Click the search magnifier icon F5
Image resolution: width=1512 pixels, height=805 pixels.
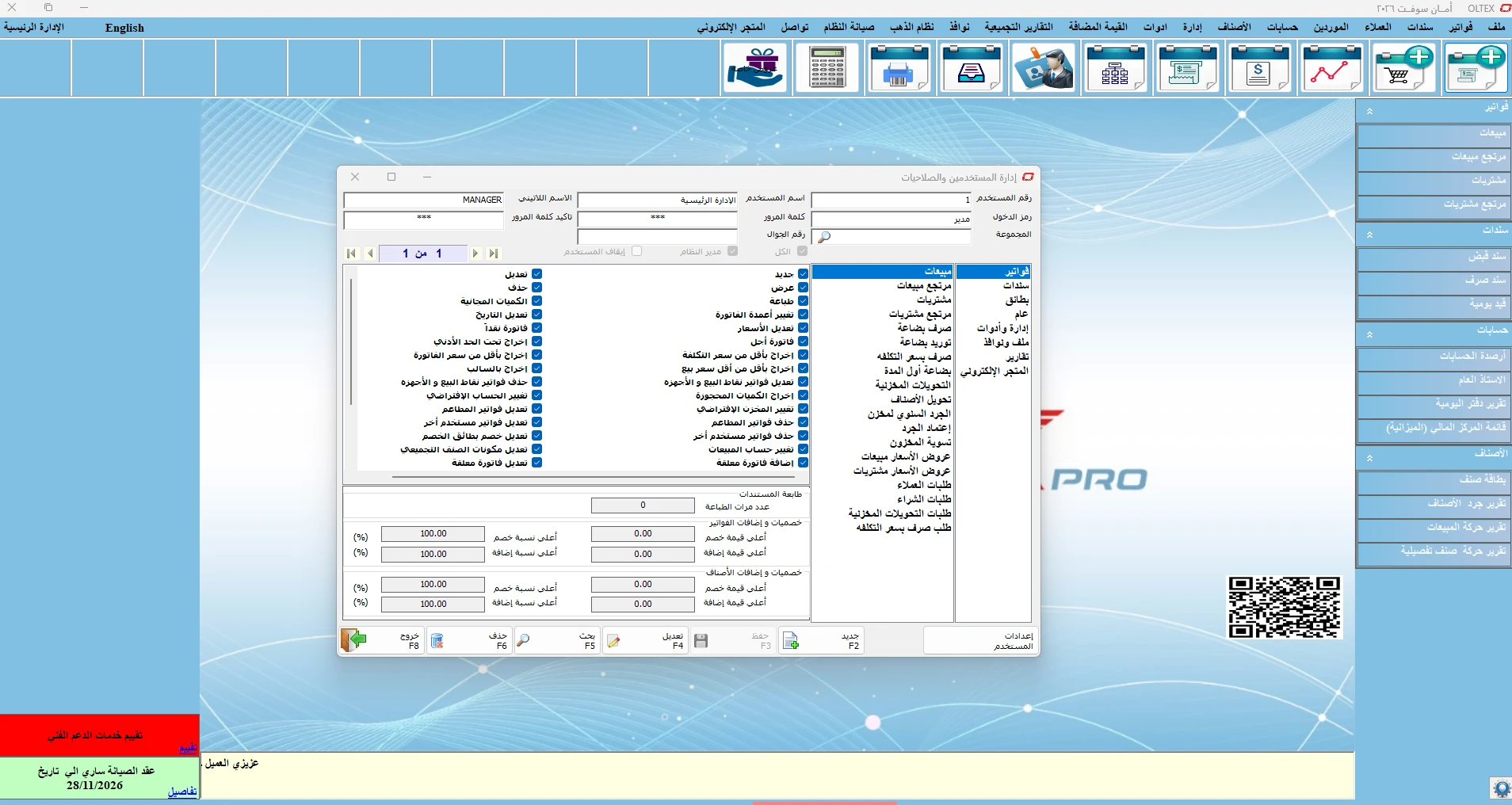[x=523, y=640]
